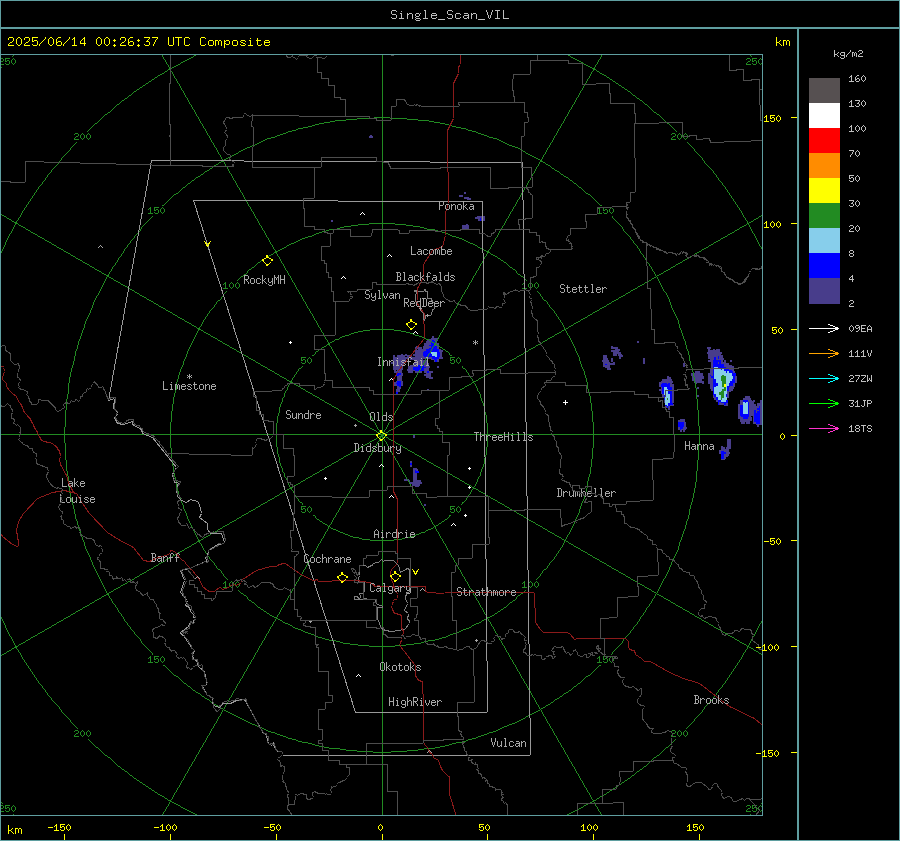900x841 pixels.
Task: Click the ThreeHills label
Action: tap(503, 437)
